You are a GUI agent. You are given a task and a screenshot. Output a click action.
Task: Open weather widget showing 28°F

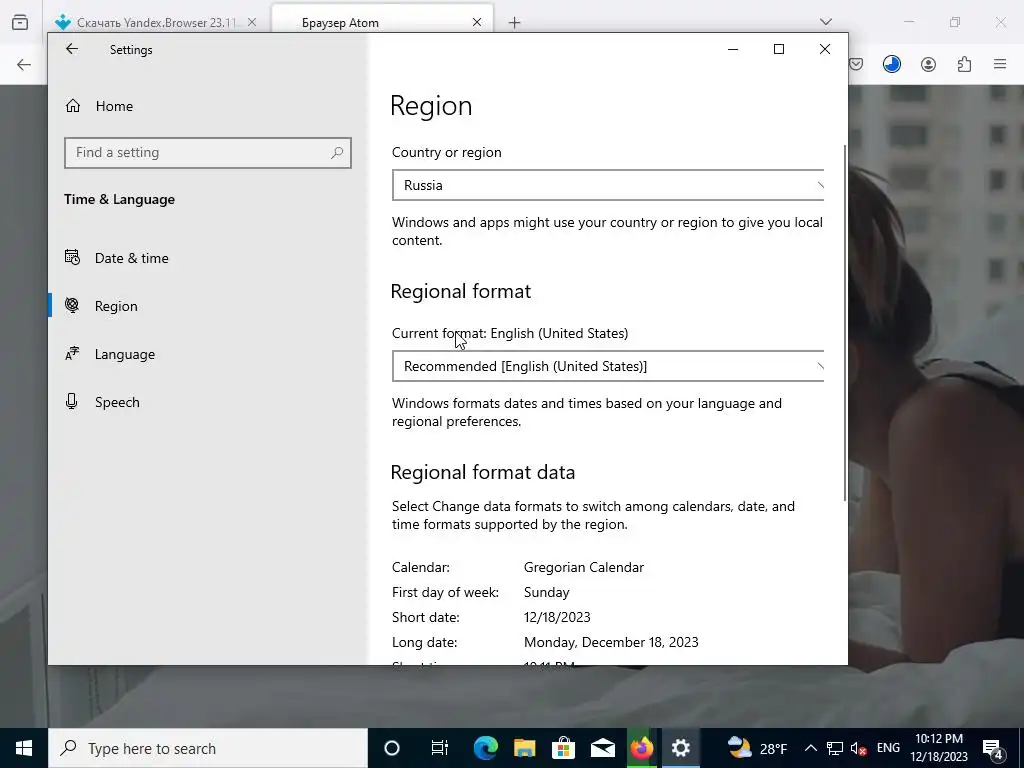point(758,748)
